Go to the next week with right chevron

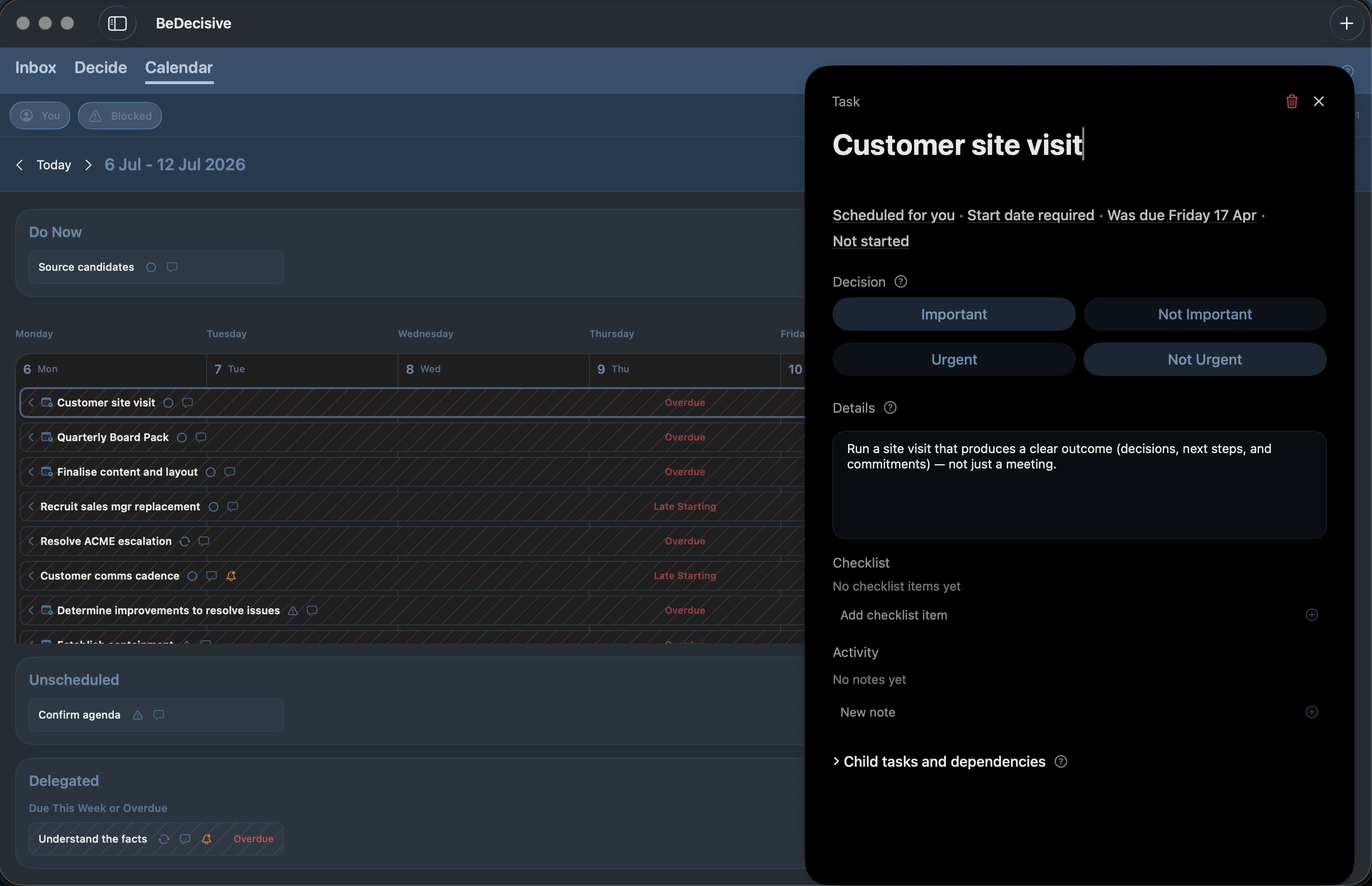click(88, 165)
